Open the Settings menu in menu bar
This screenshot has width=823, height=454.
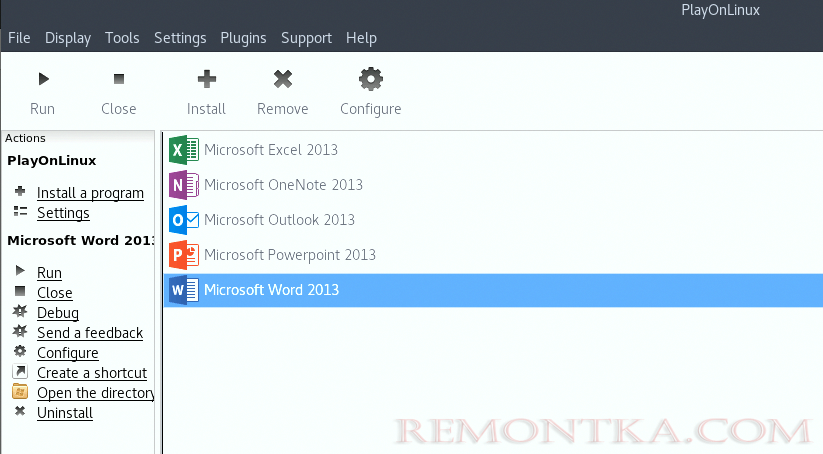tap(180, 38)
